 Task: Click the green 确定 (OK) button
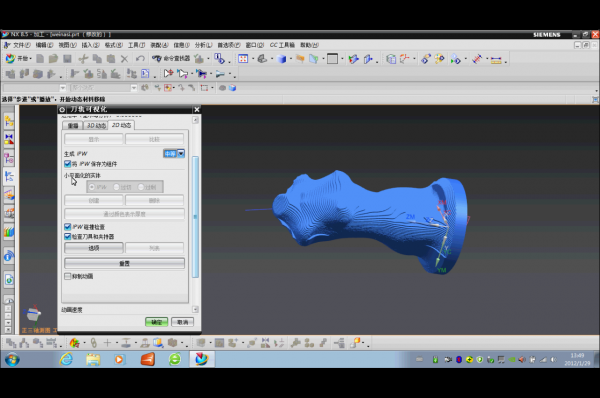point(157,322)
